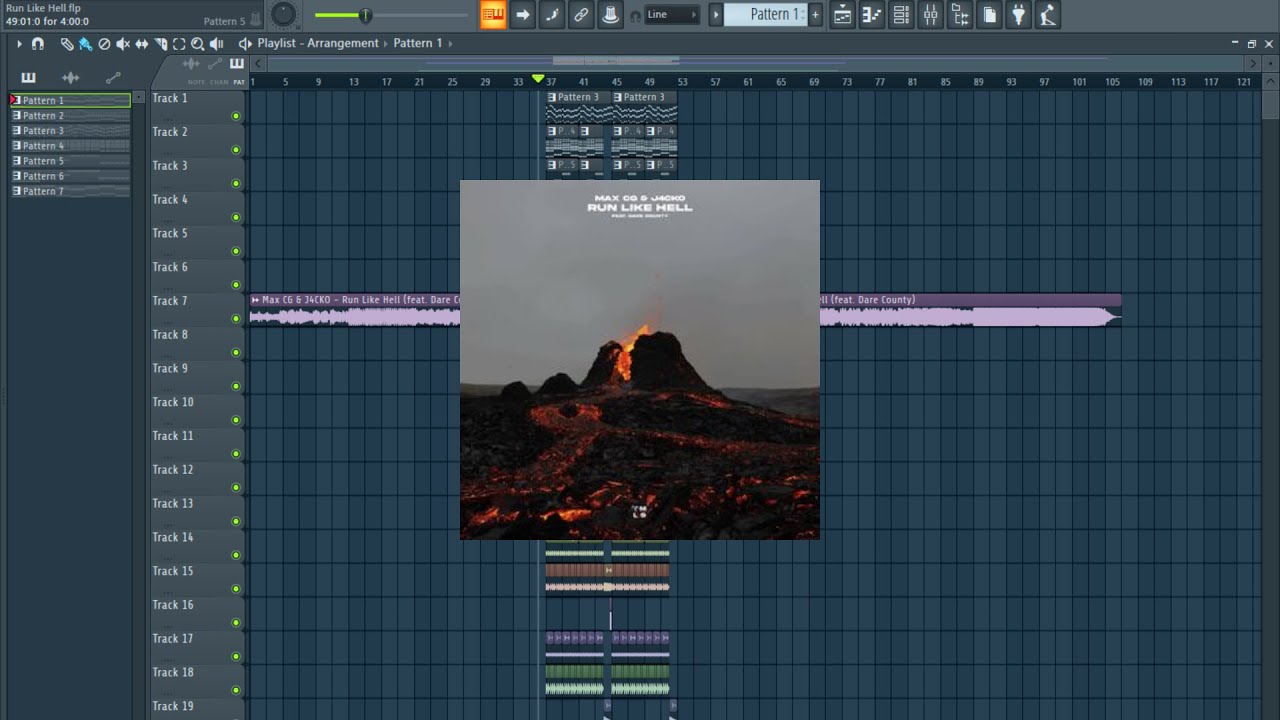
Task: Switch picker to automation clips tab
Action: tap(113, 78)
